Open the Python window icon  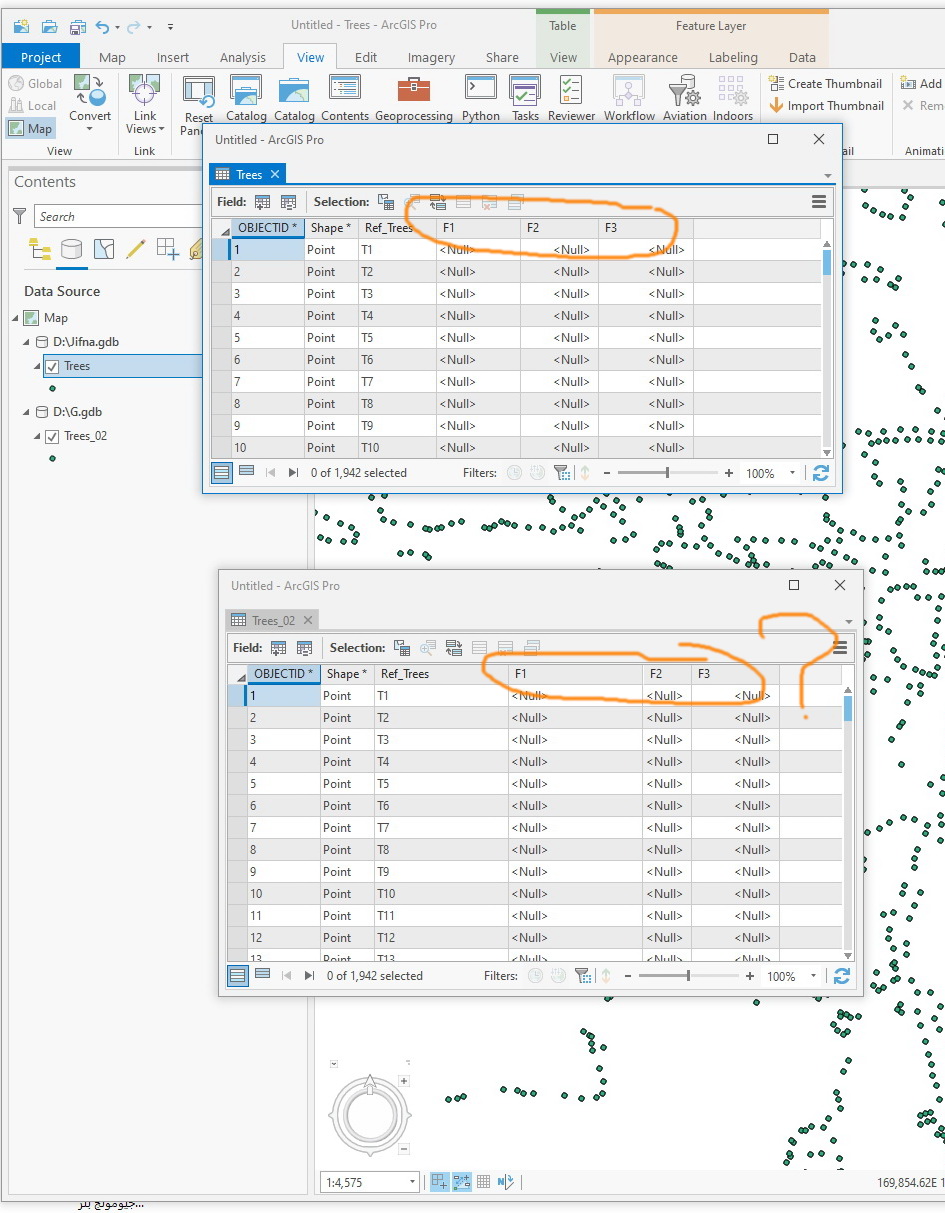tap(481, 98)
